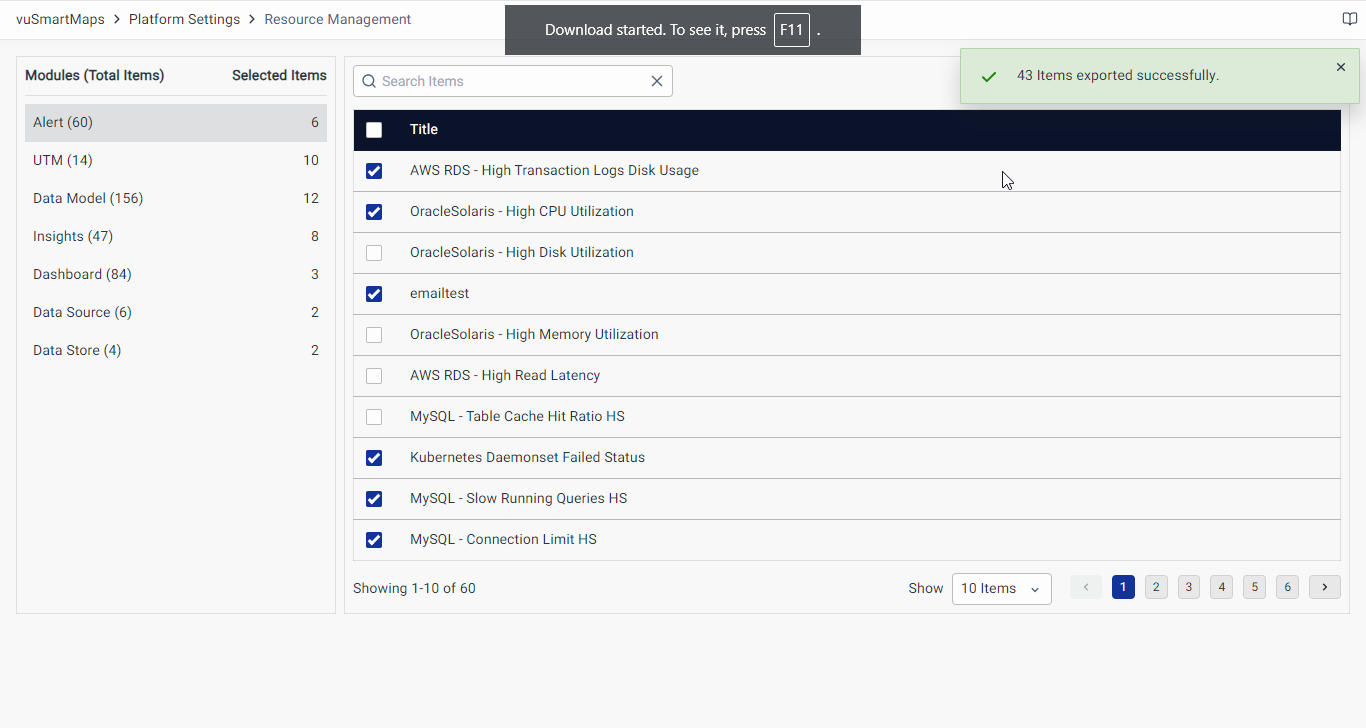Select the MySQL Table Cache Hit Ratio checkbox
The height and width of the screenshot is (728, 1366).
pyautogui.click(x=374, y=417)
